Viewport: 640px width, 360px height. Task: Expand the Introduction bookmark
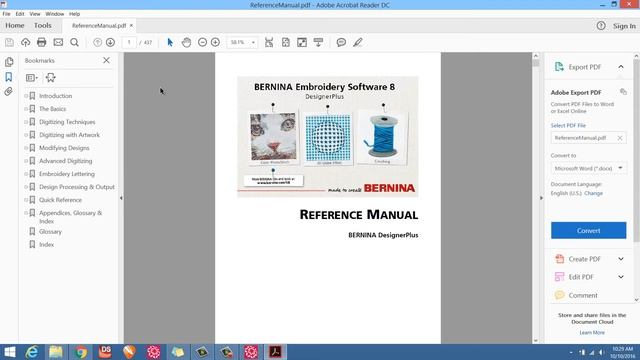(x=26, y=96)
